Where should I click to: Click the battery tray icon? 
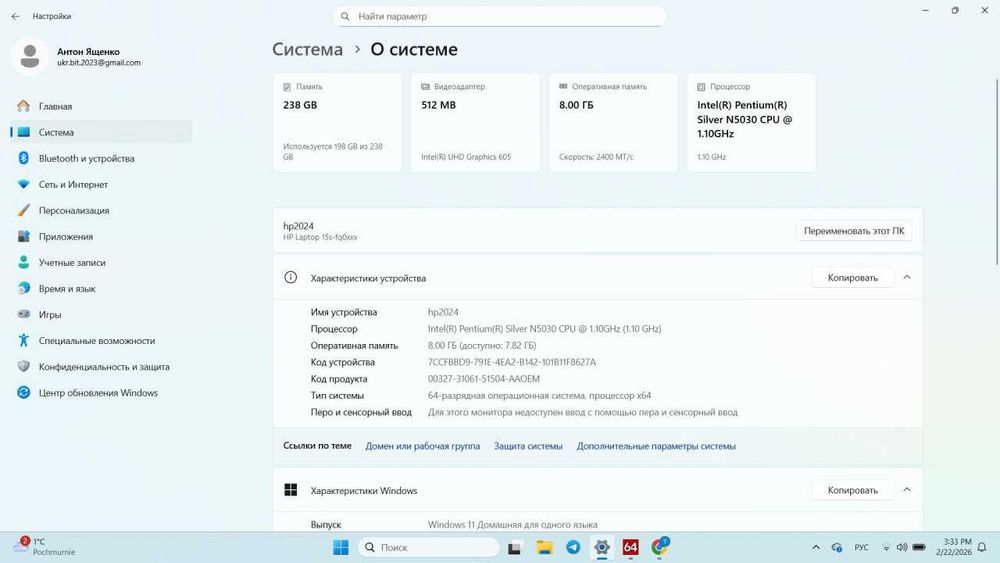919,547
